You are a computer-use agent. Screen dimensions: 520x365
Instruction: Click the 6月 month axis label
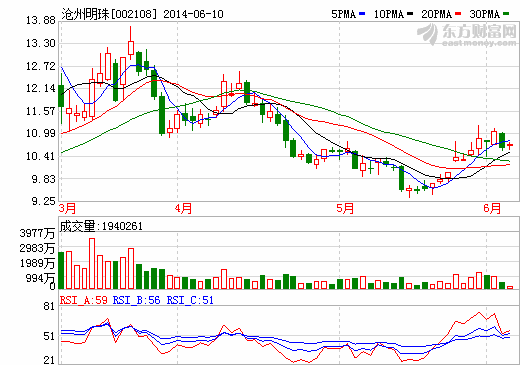coord(492,208)
